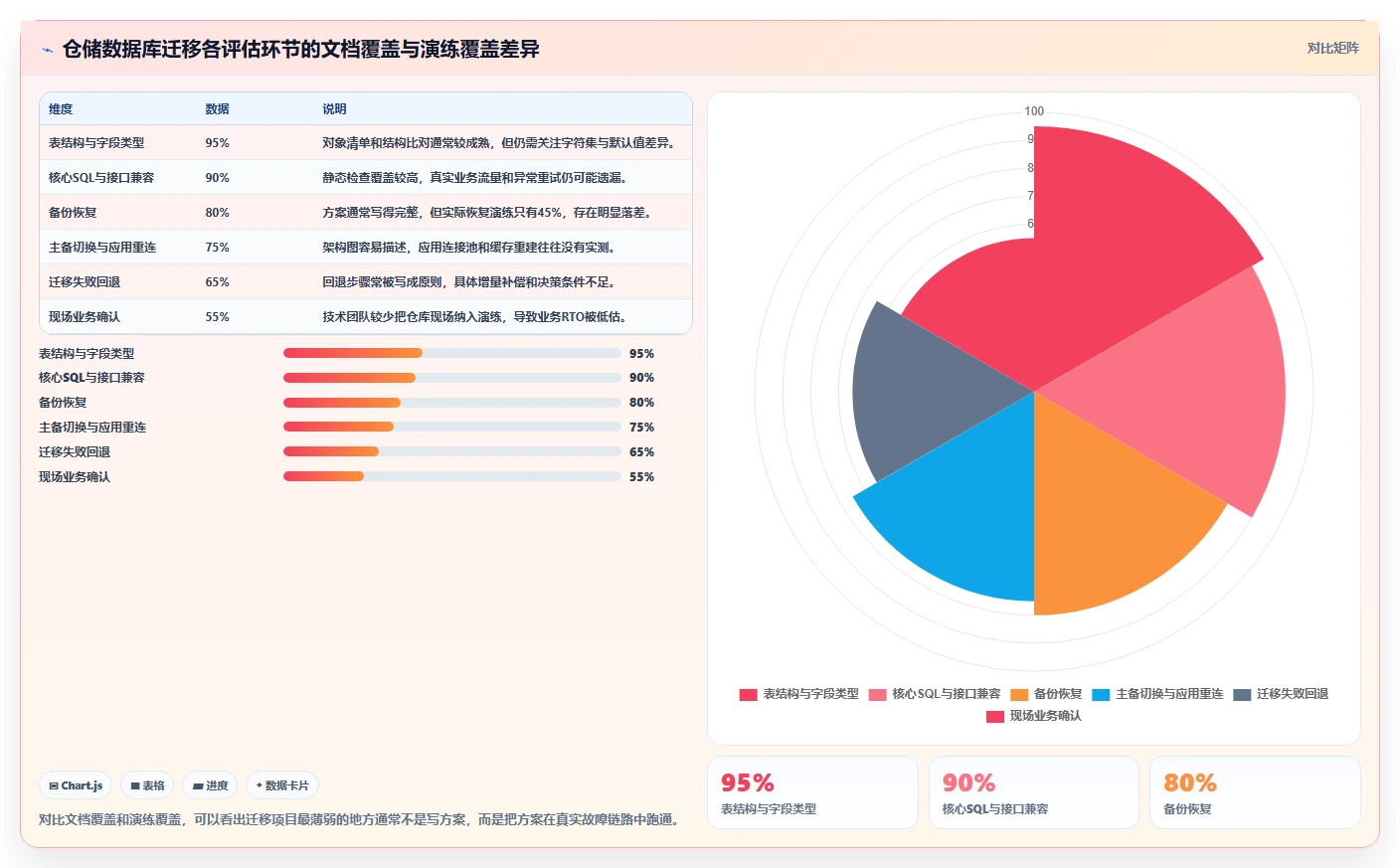Click the 核心SQL与接口兼容 90% progress bar
Viewport: 1400px width, 868px height.
coord(452,378)
